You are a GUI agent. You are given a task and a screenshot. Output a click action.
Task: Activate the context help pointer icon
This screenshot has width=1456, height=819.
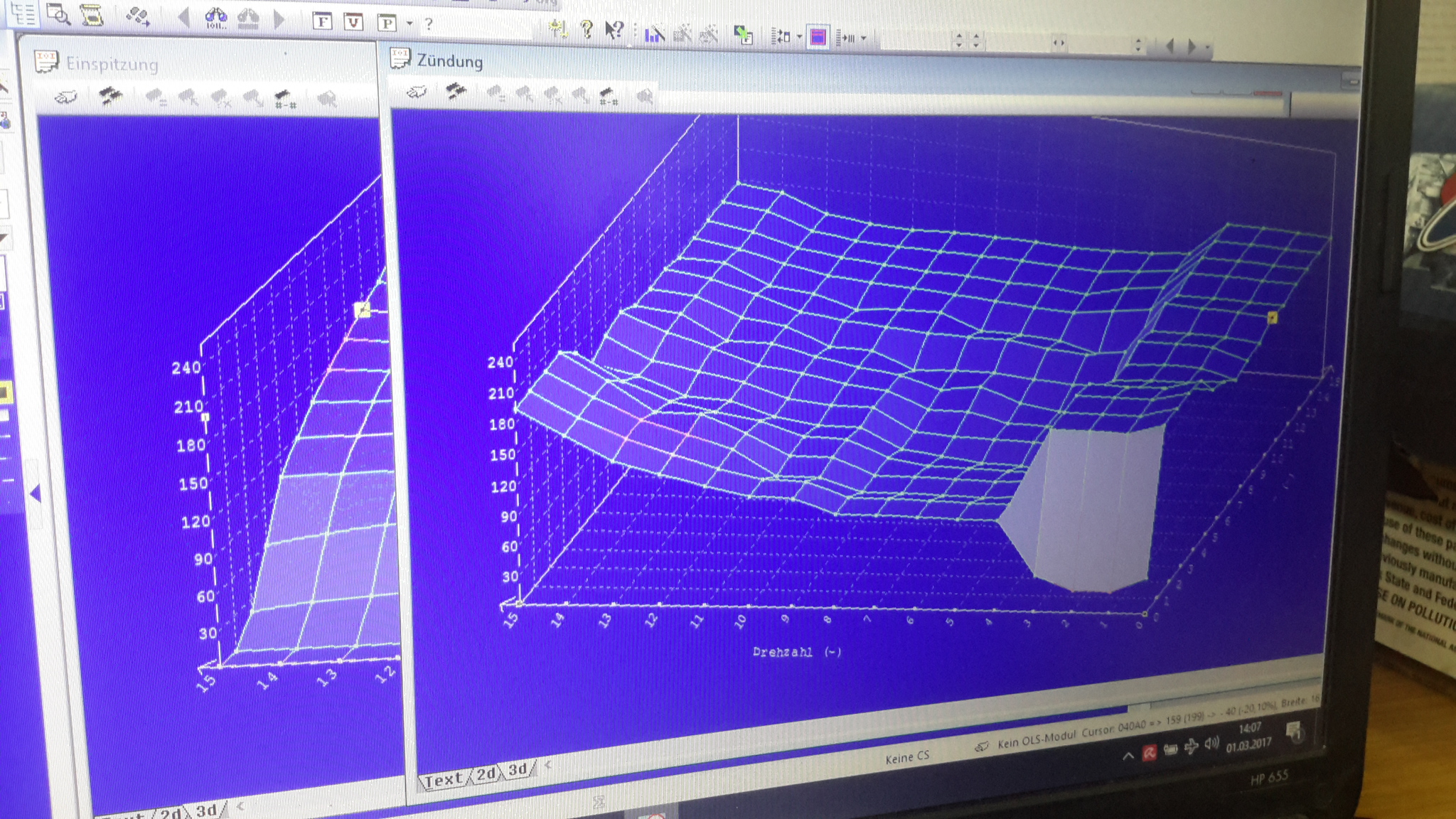(x=614, y=30)
